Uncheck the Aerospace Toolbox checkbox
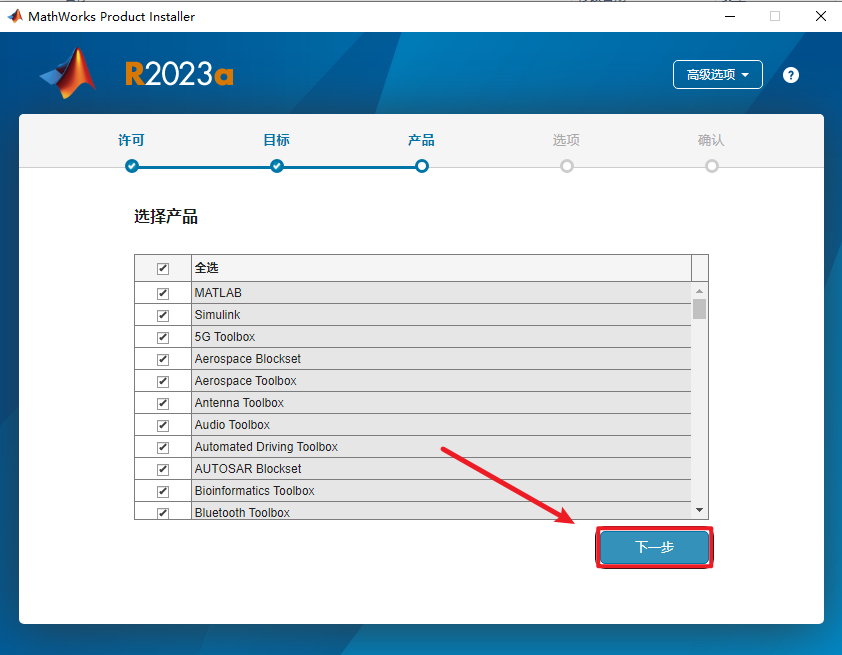The image size is (842, 655). pos(163,382)
